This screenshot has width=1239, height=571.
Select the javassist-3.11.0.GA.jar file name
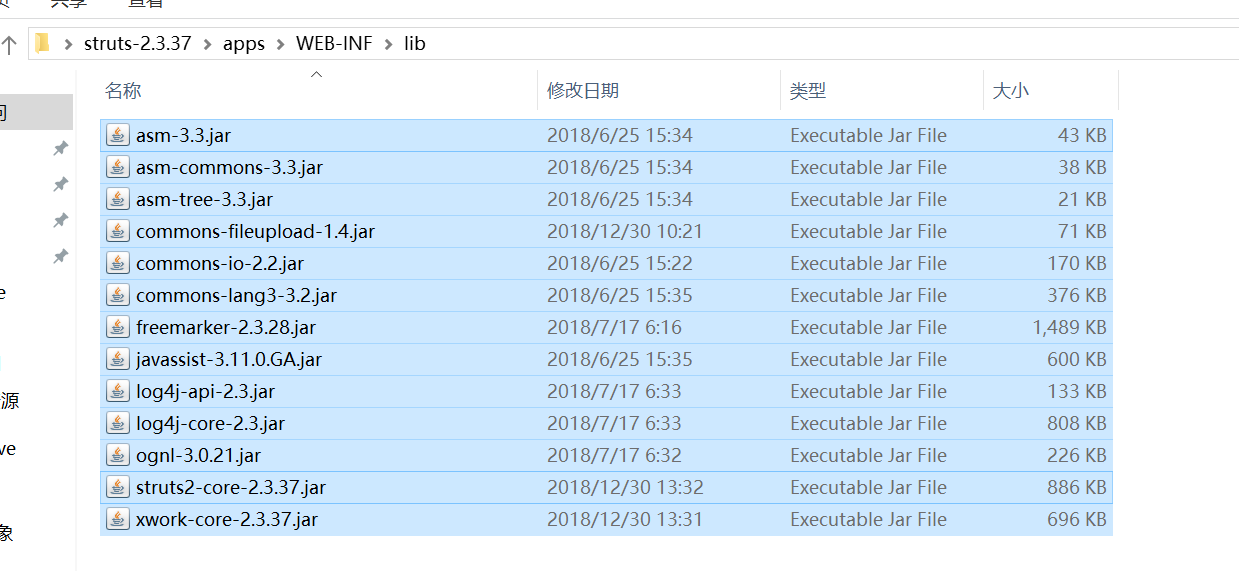tap(229, 359)
